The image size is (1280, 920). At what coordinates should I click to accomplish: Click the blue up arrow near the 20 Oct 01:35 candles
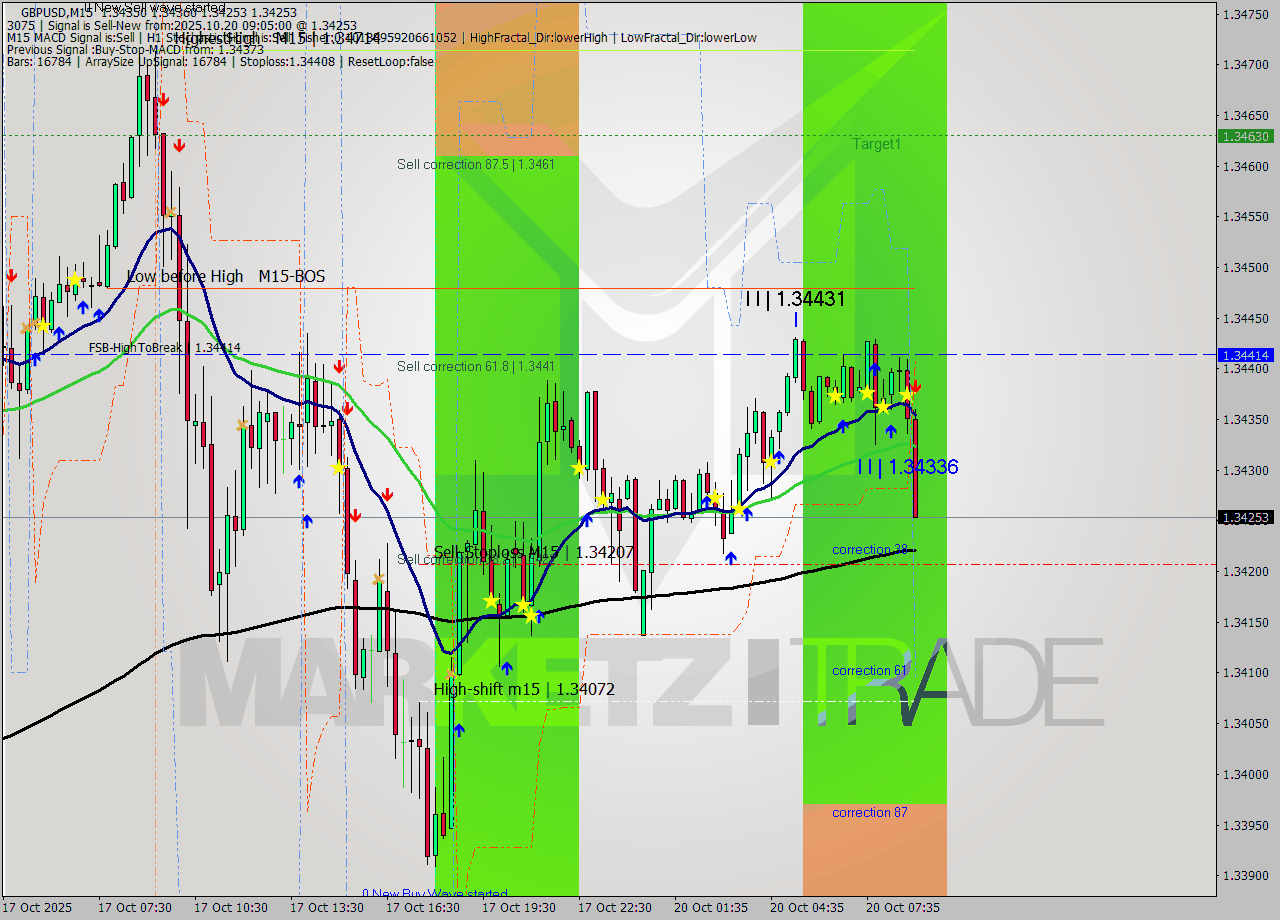pos(731,558)
